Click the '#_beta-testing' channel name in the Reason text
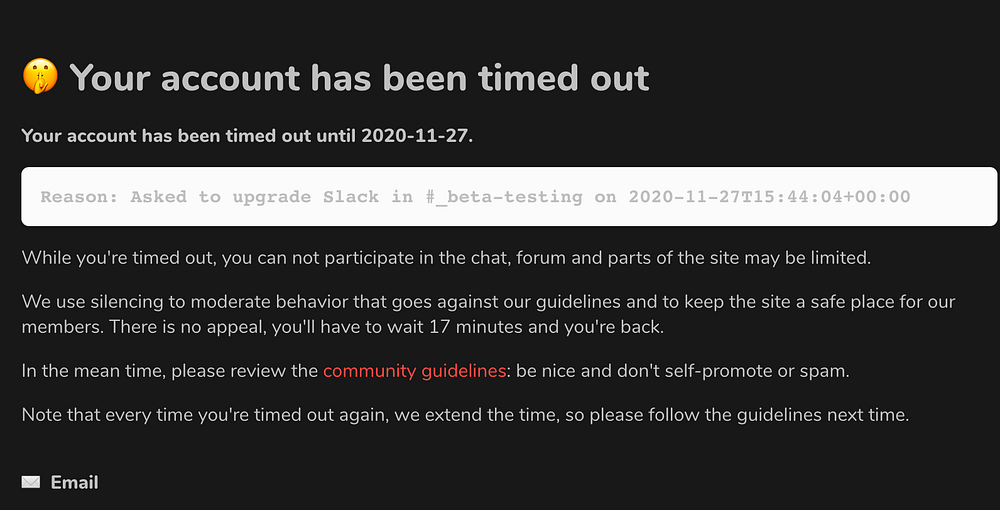The height and width of the screenshot is (510, 1000). pos(502,197)
